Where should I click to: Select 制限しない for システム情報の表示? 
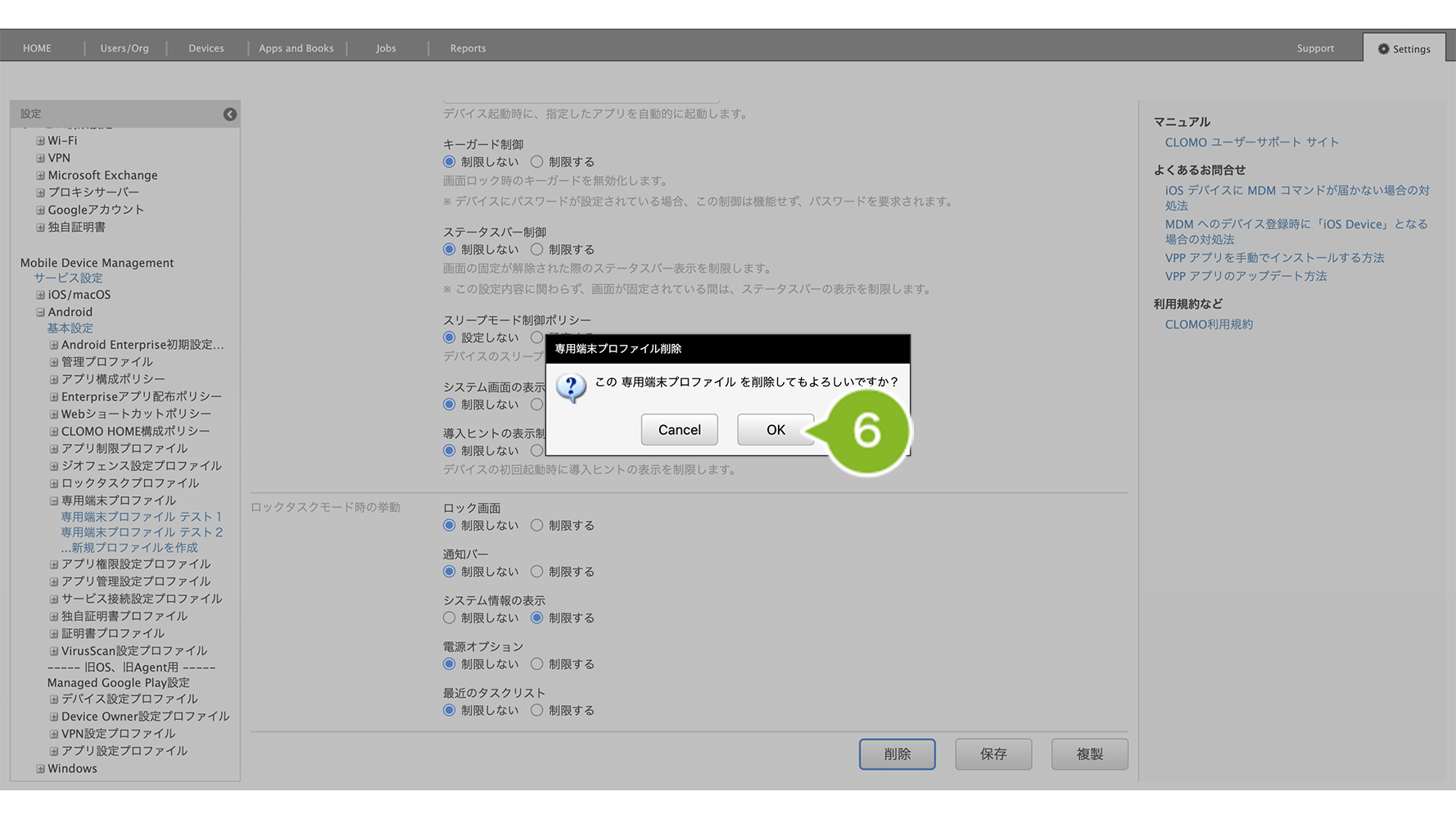[x=449, y=618]
